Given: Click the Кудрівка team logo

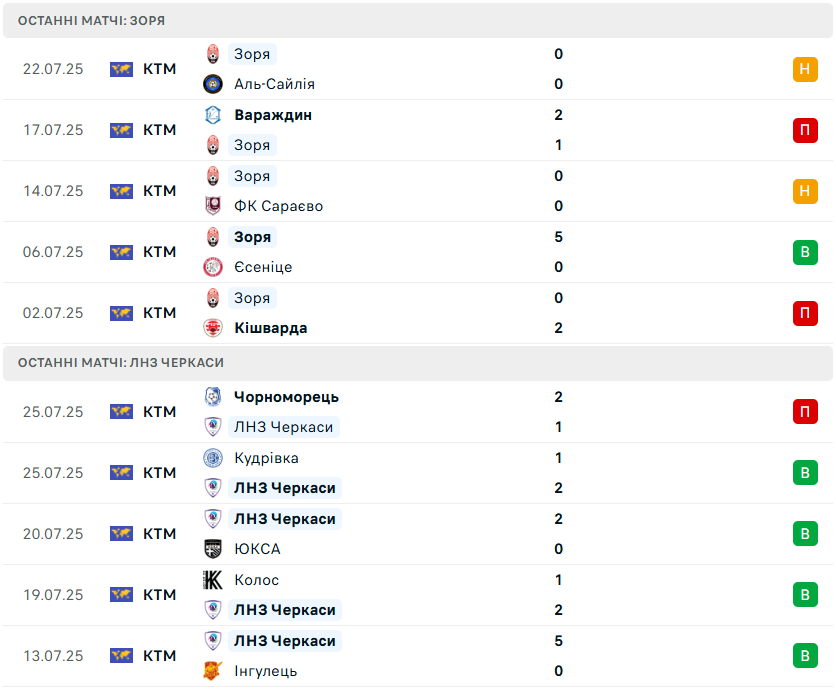Looking at the screenshot, I should pos(212,458).
